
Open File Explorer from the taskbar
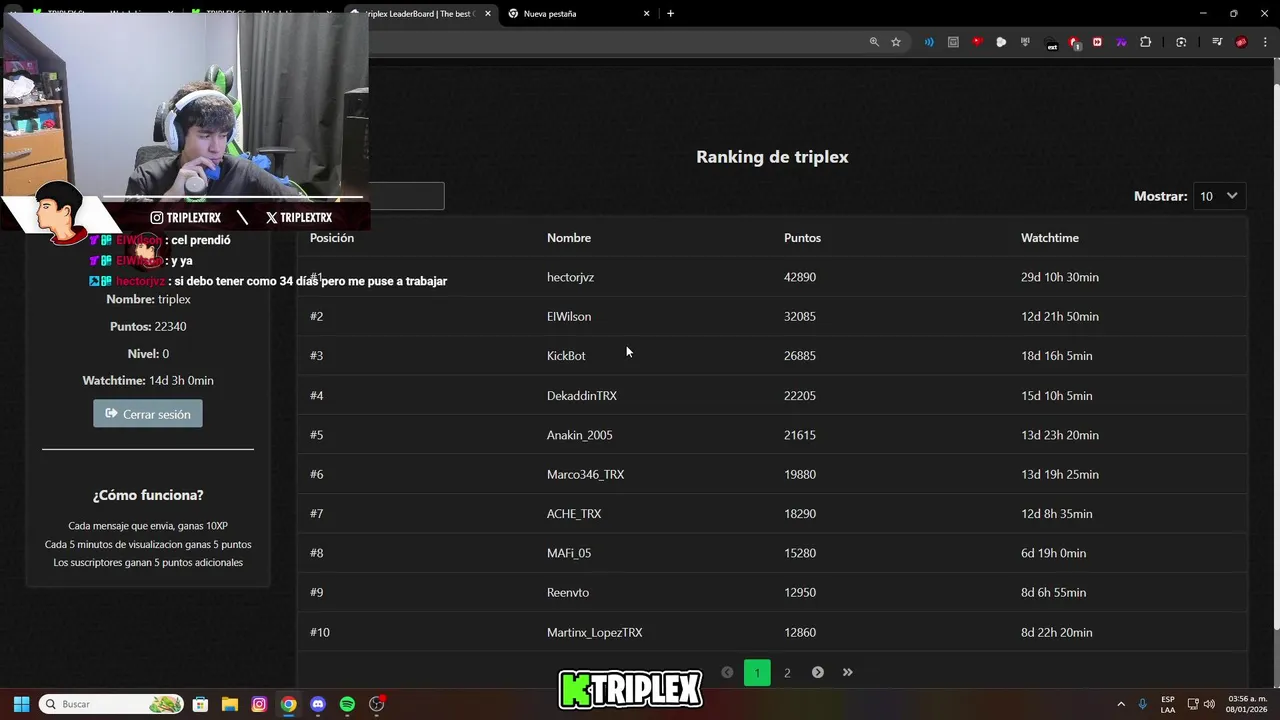(229, 704)
